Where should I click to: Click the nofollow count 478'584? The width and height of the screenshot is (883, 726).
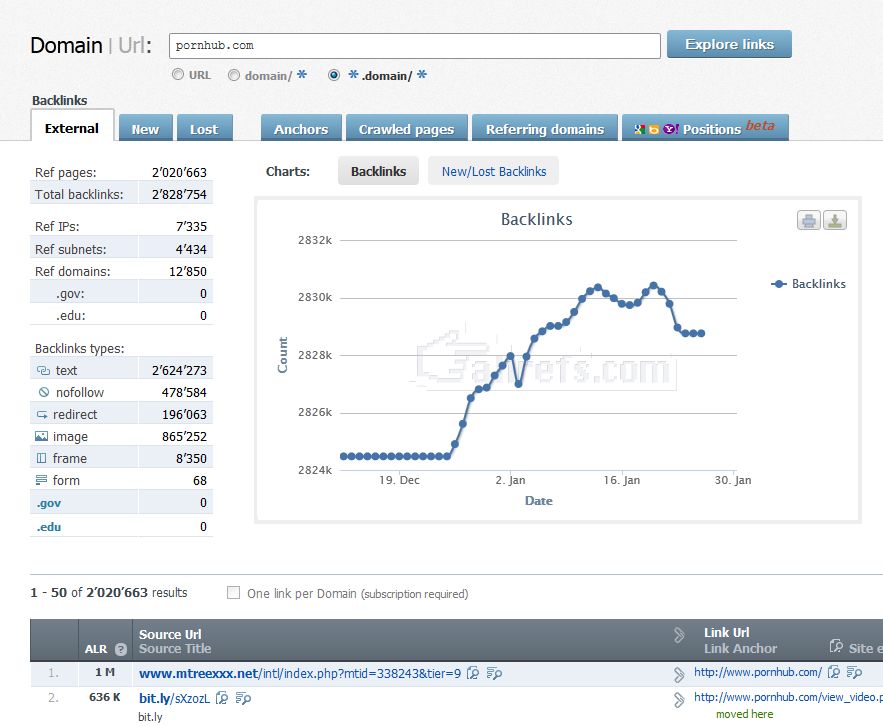point(184,392)
